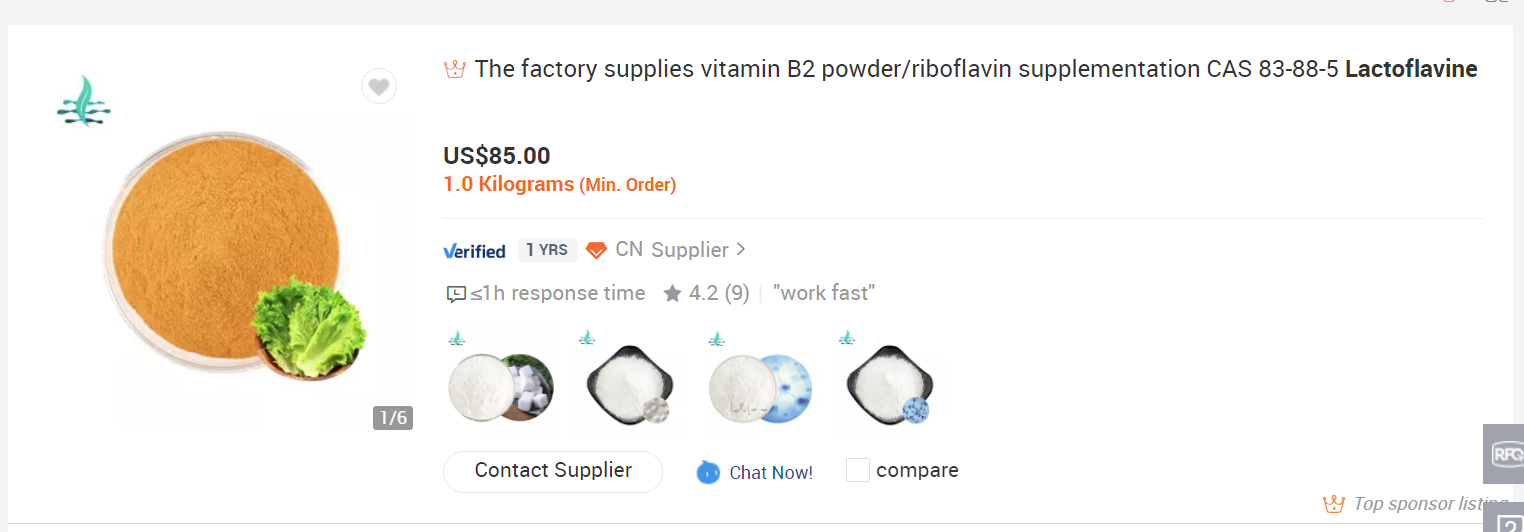
Task: Open the Chat Now link
Action: click(771, 472)
